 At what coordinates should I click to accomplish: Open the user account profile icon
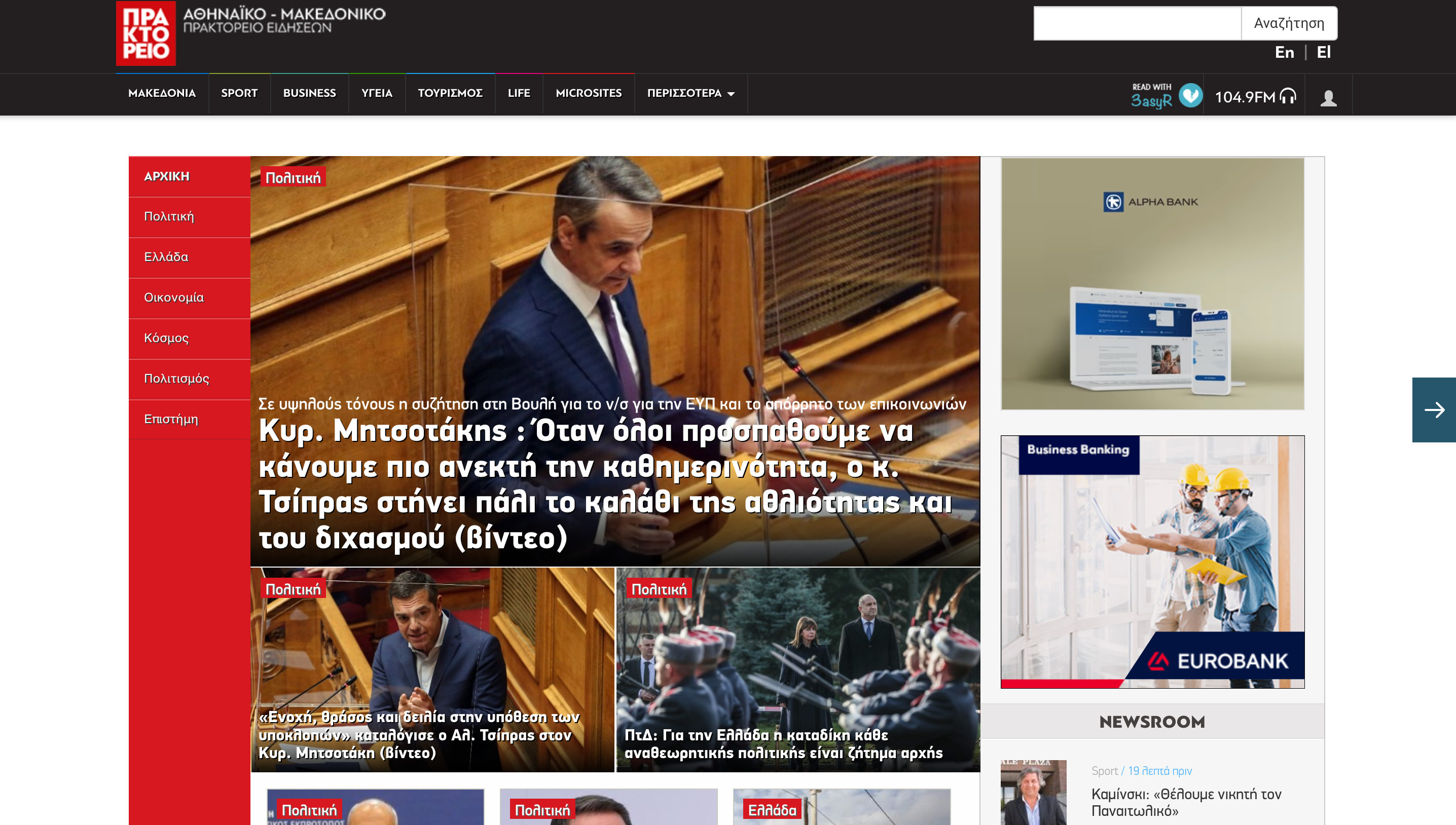coord(1328,98)
